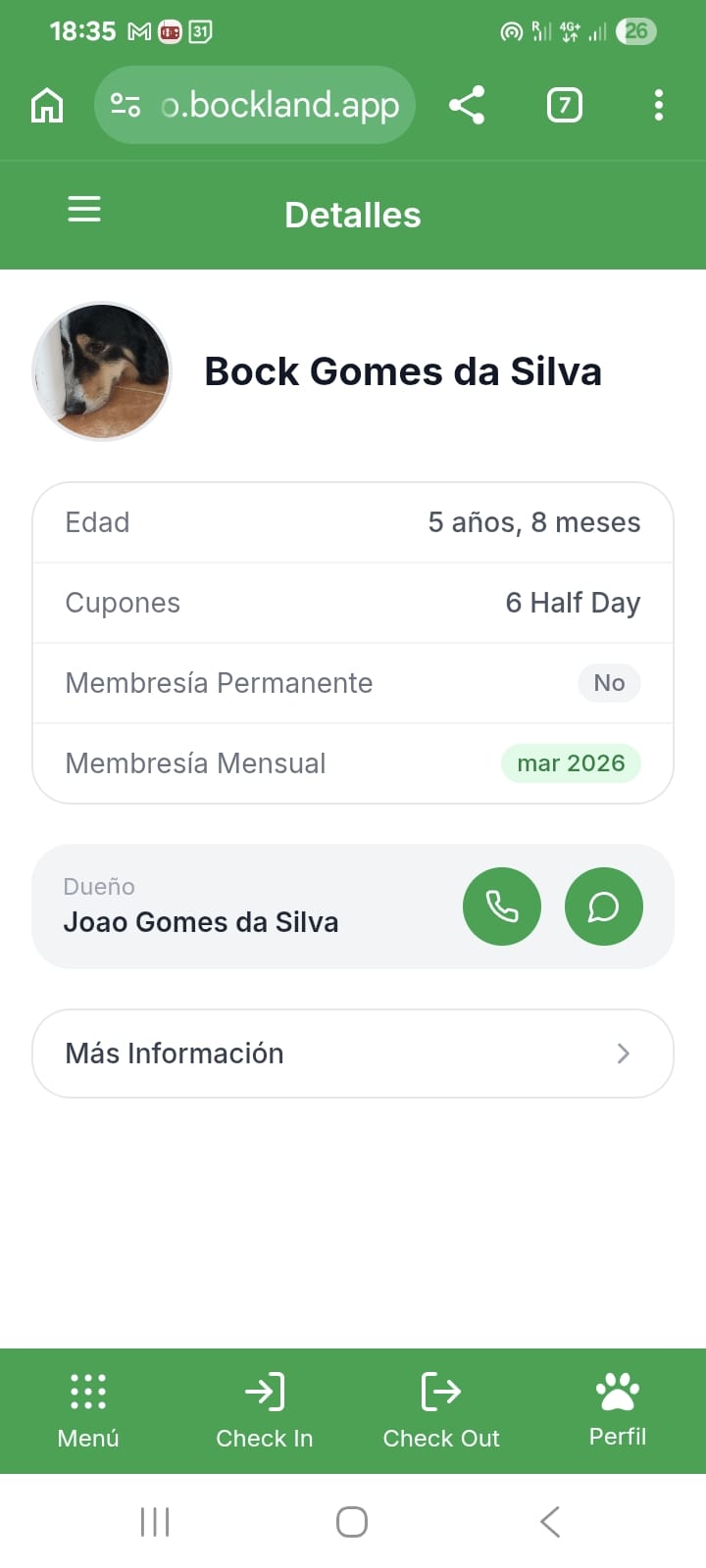The width and height of the screenshot is (706, 1568).
Task: Open browser tab switcher showing 7
Action: [564, 105]
